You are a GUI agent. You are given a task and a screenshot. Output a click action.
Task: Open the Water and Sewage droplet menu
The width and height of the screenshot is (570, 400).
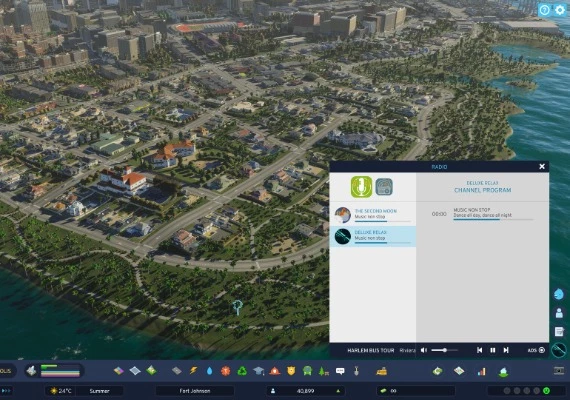coord(209,371)
